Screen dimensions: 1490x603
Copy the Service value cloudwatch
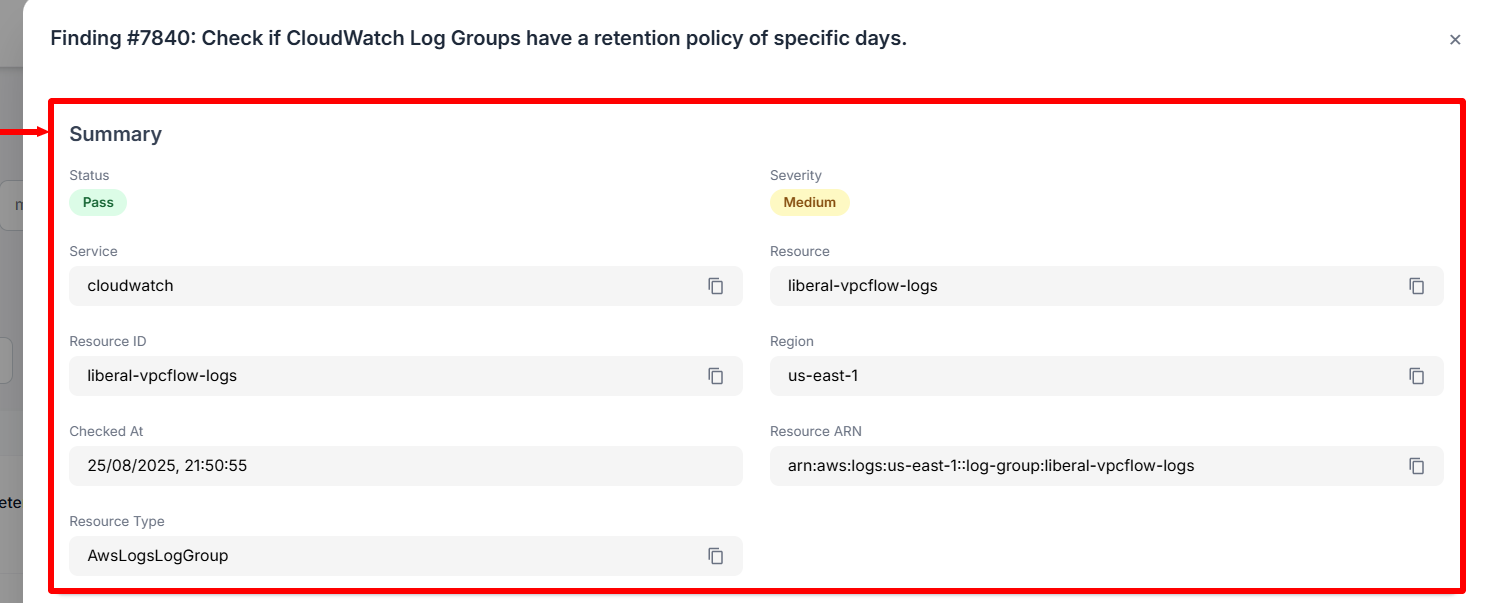pos(715,286)
